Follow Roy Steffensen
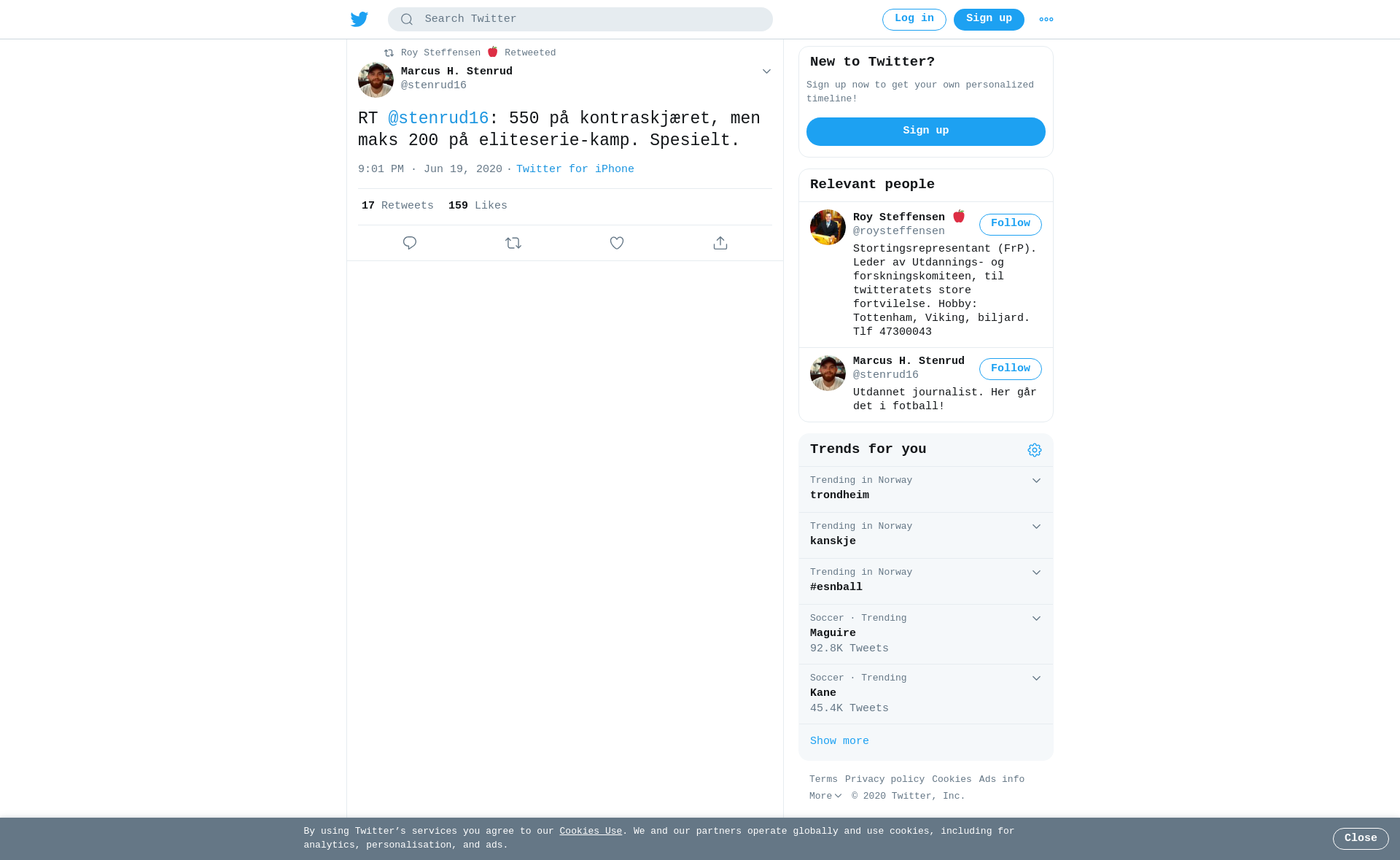This screenshot has width=1400, height=860. pyautogui.click(x=1011, y=224)
